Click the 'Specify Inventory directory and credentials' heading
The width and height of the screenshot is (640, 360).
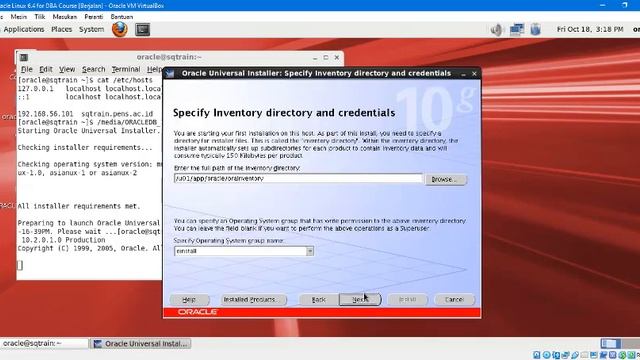[284, 113]
